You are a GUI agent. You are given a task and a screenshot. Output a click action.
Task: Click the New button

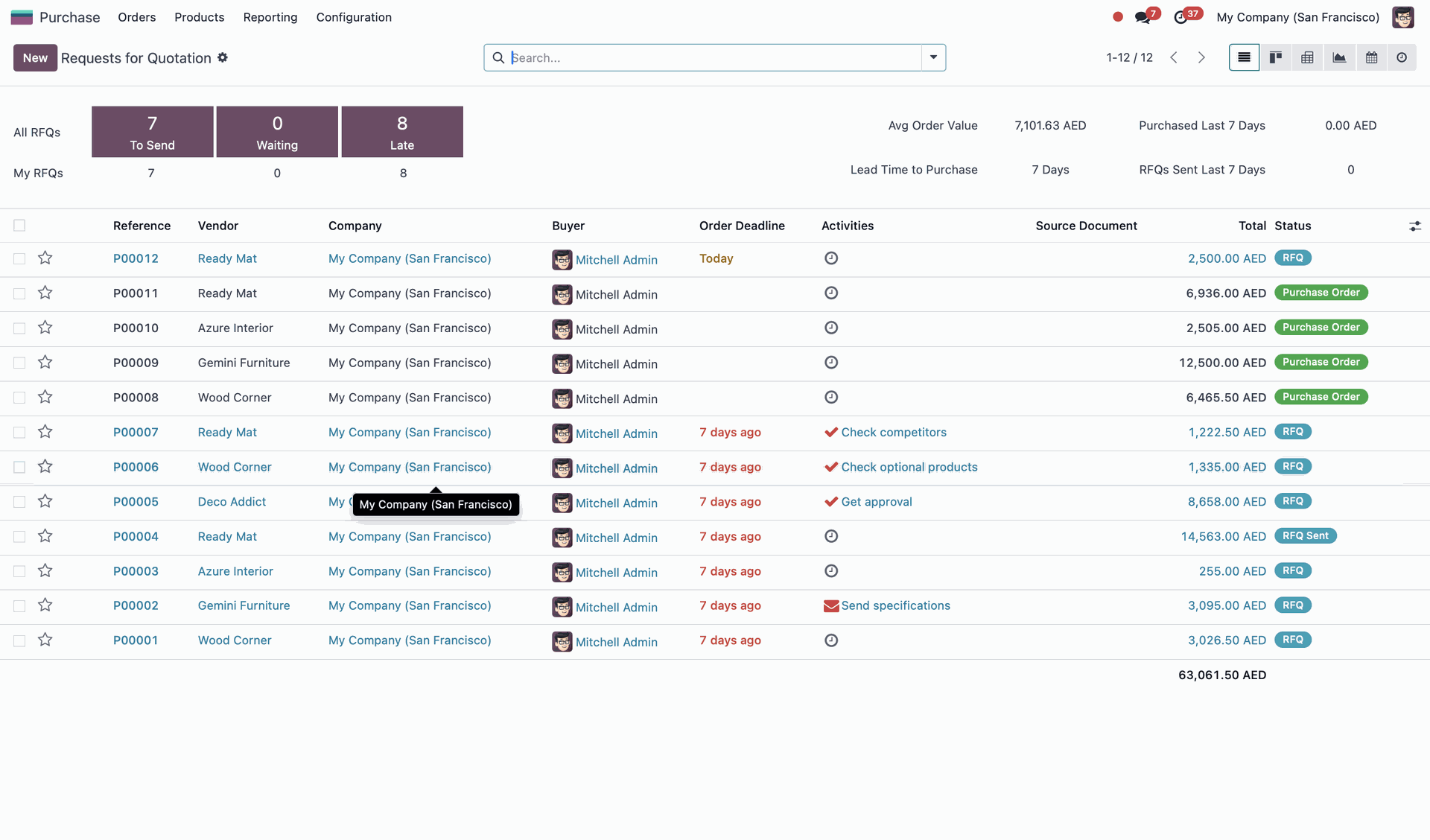point(35,57)
